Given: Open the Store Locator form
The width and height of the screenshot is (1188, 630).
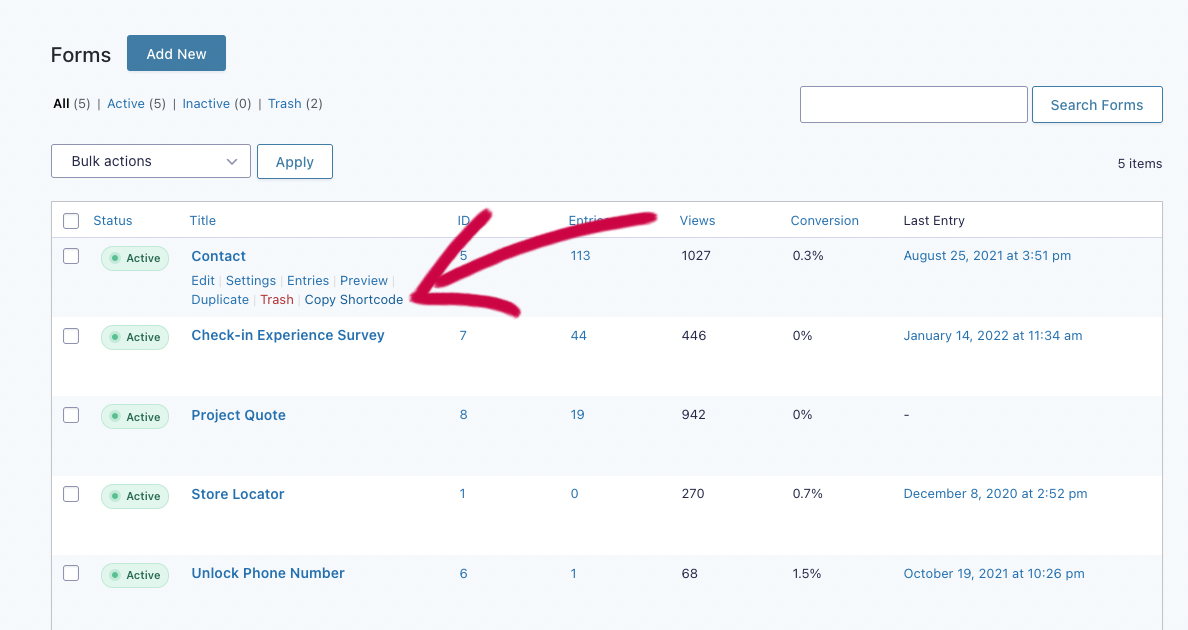Looking at the screenshot, I should [238, 494].
